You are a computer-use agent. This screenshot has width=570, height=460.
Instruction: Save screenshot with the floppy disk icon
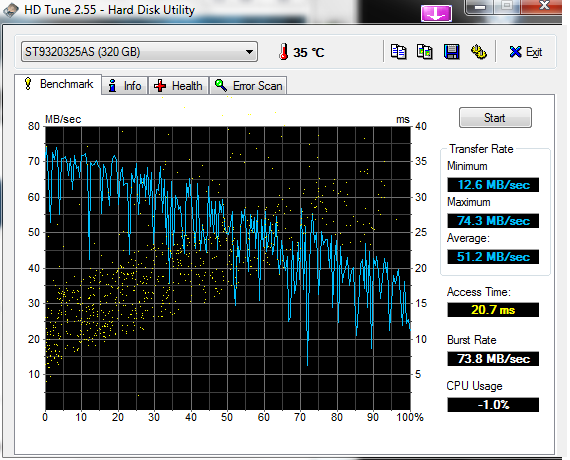click(x=451, y=52)
